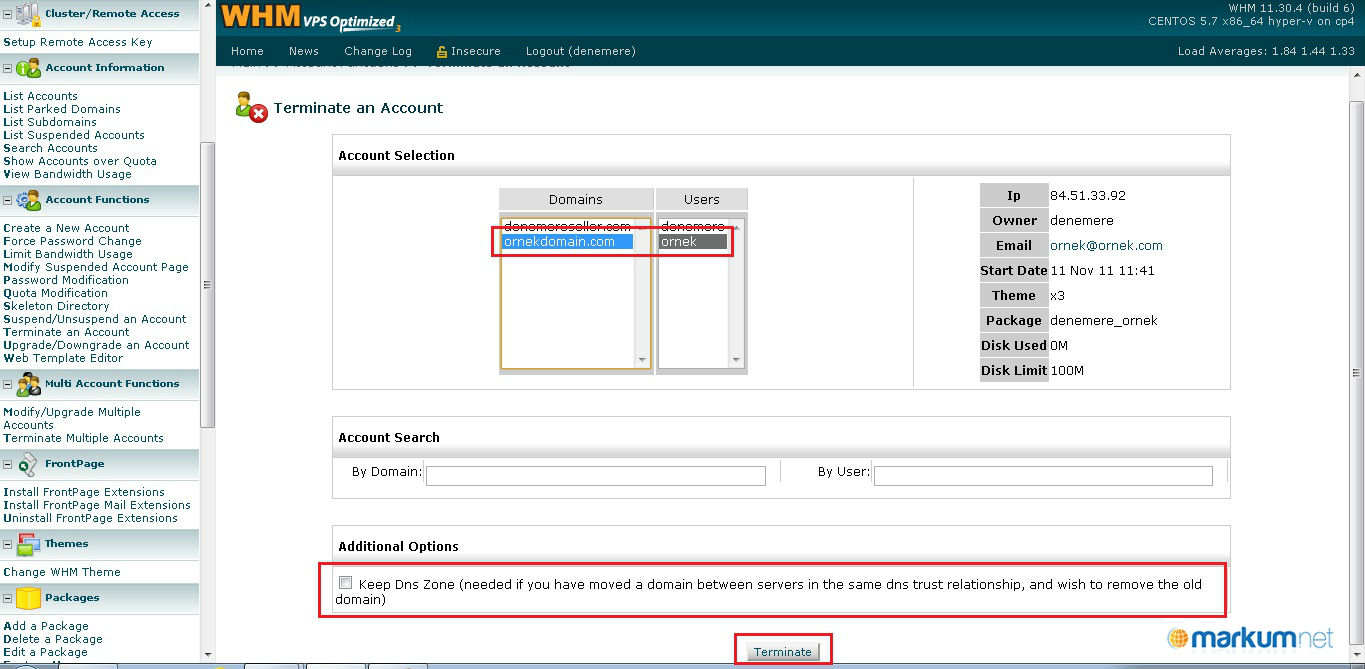Open Web Template Editor link
The height and width of the screenshot is (669, 1365).
pos(63,358)
